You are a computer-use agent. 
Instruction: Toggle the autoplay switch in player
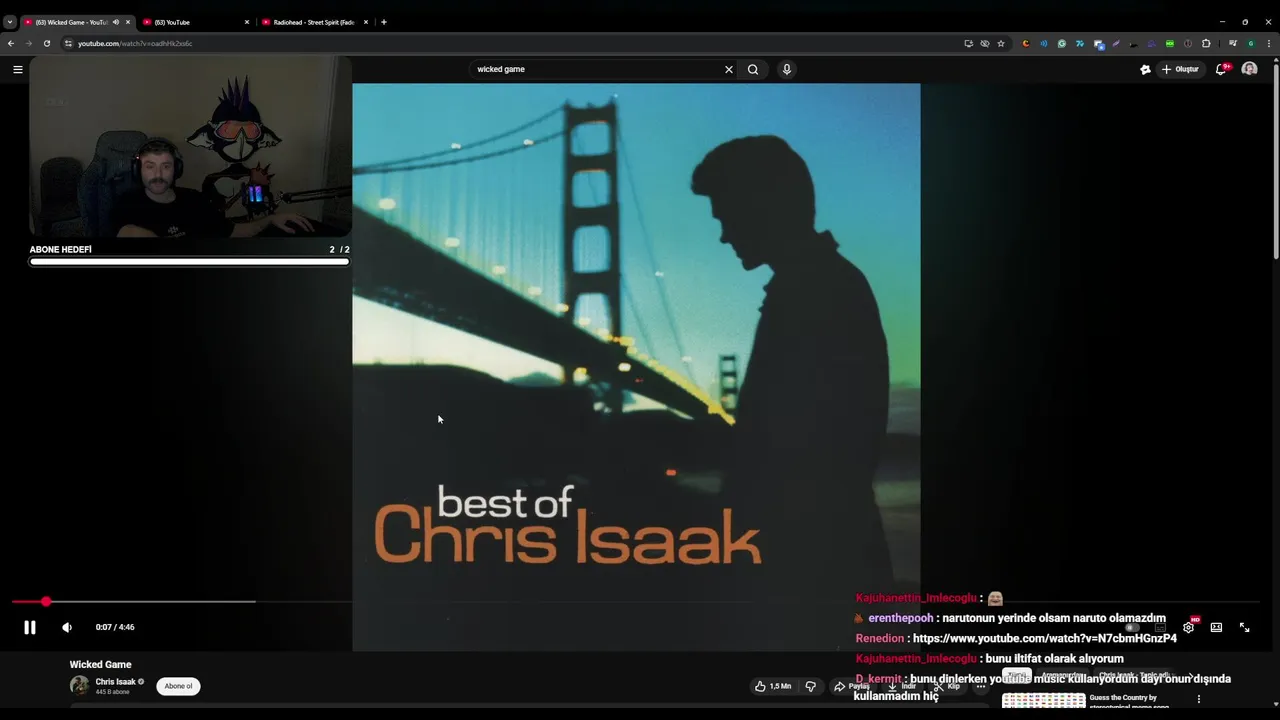(x=1131, y=627)
